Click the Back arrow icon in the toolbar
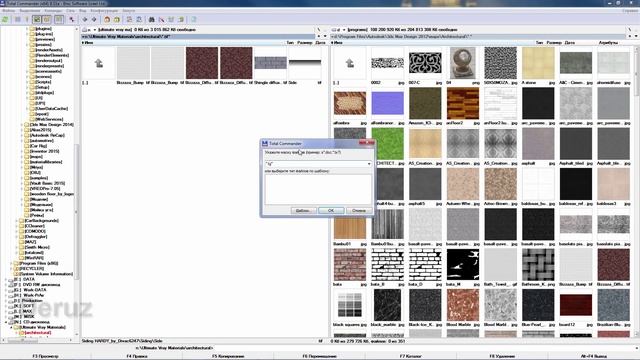Screen dimensions: 640x360 [85, 19]
